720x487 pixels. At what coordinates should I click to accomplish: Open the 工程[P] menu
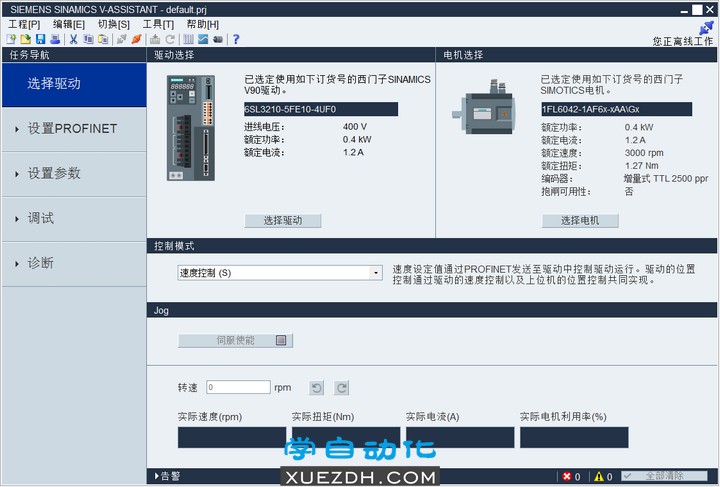tap(24, 24)
